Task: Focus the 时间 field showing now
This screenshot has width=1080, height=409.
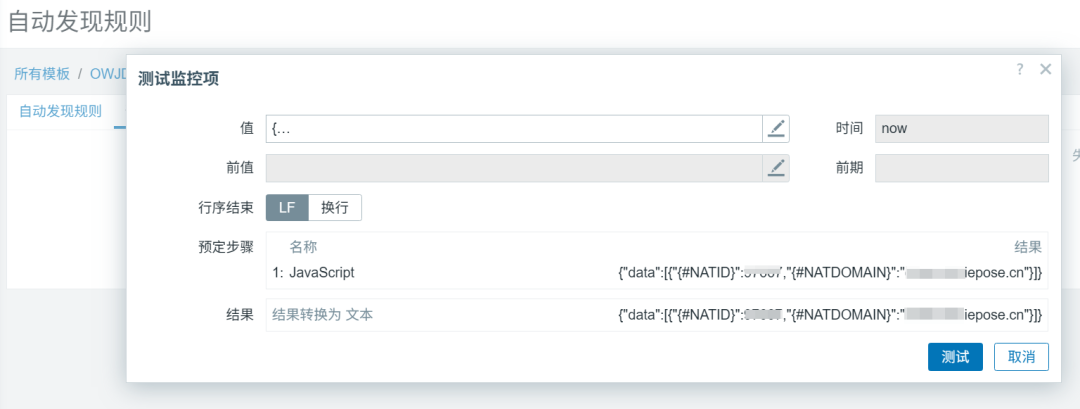Action: click(961, 128)
